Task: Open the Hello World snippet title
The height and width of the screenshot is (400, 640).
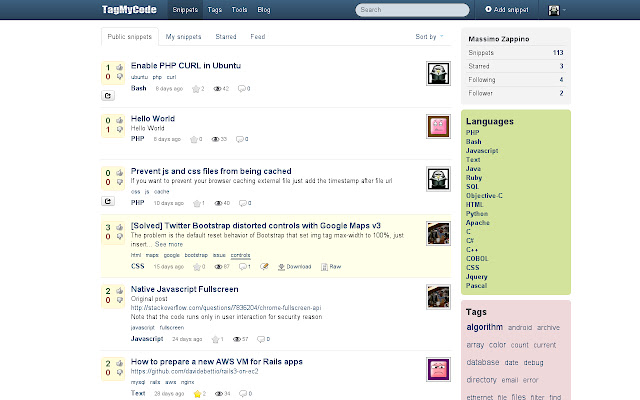Action: coord(153,118)
